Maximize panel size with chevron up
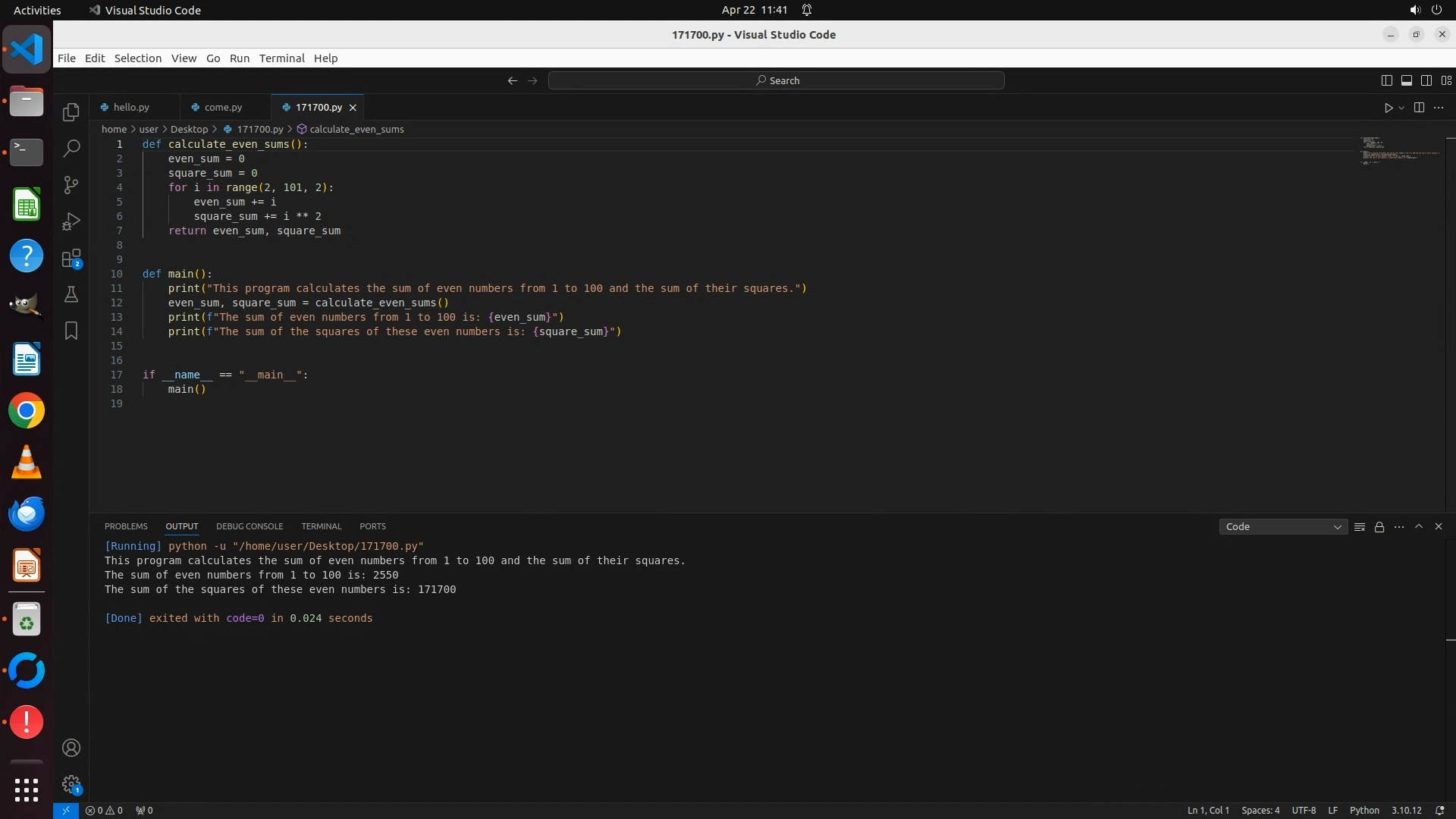The width and height of the screenshot is (1456, 819). [x=1419, y=526]
